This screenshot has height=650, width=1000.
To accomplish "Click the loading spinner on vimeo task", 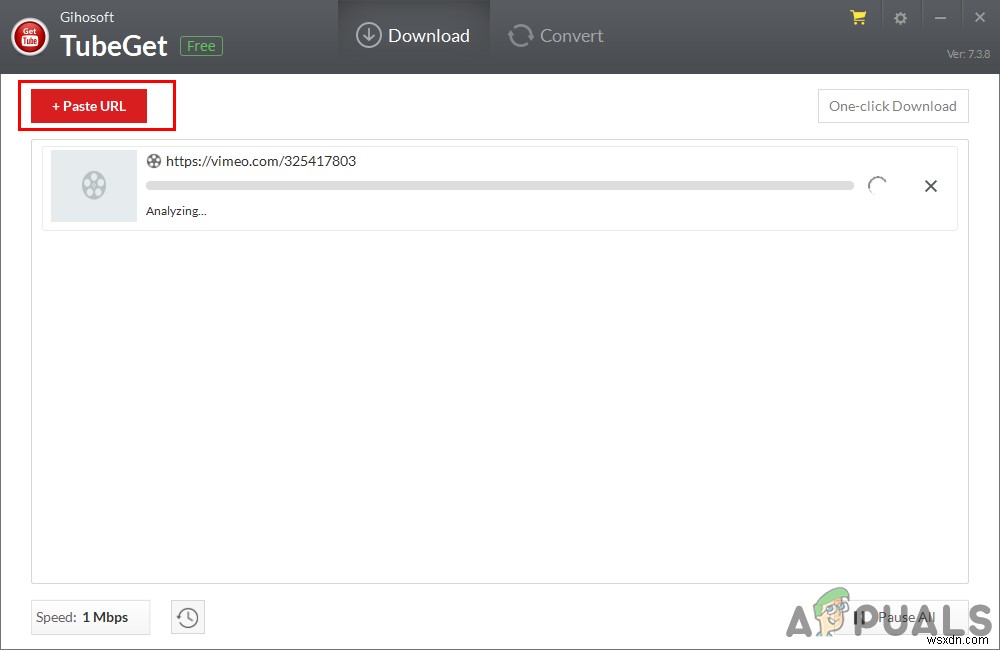I will (878, 186).
